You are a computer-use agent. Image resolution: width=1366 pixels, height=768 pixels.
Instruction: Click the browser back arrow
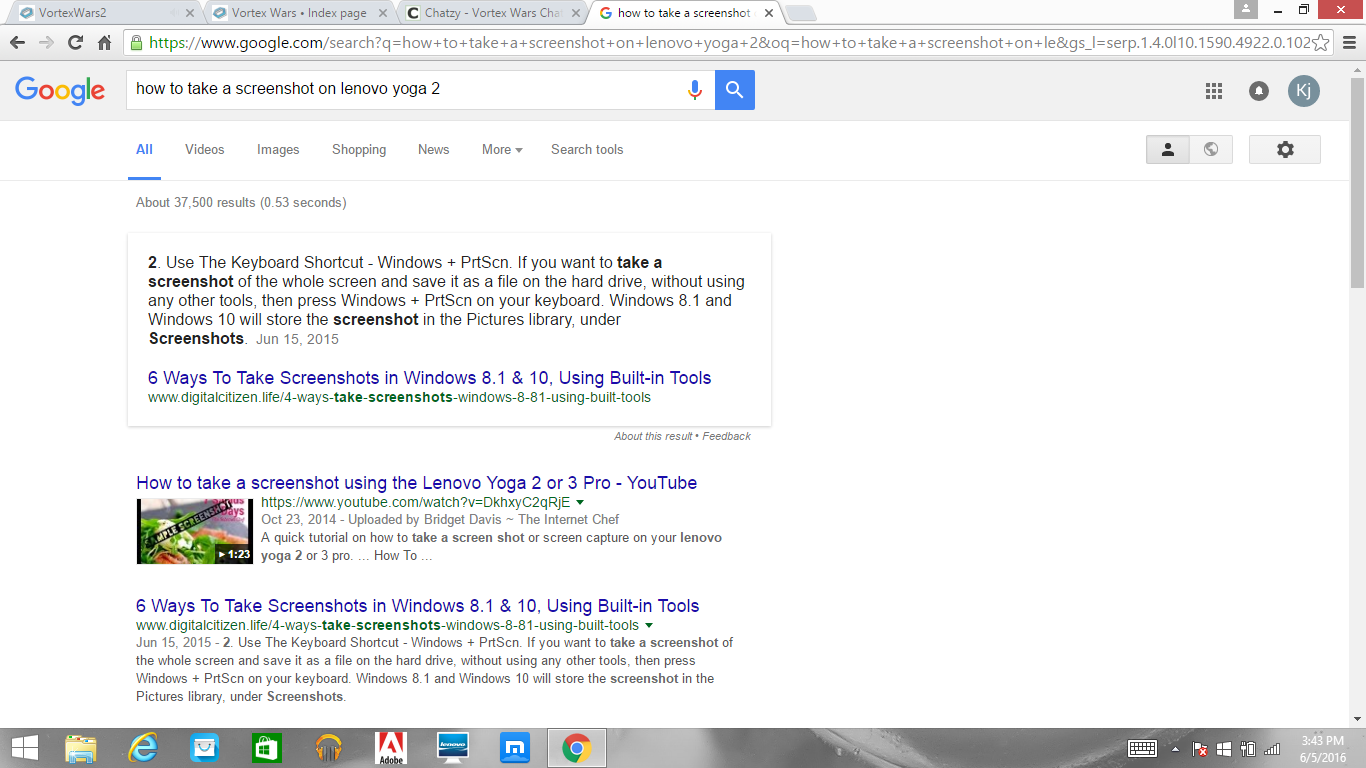17,43
